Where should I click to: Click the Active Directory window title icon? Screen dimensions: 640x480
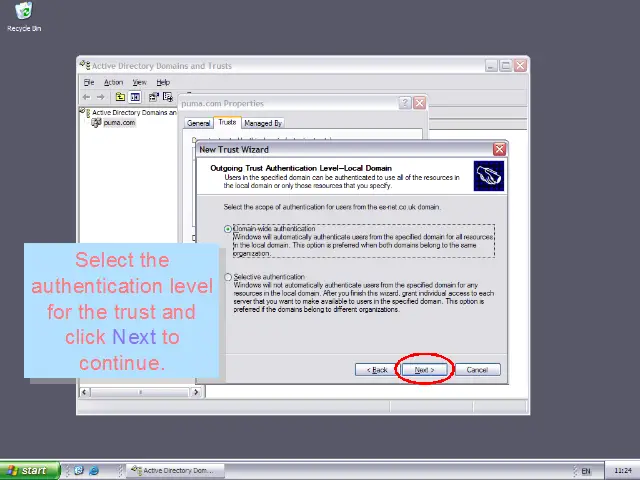[85, 65]
